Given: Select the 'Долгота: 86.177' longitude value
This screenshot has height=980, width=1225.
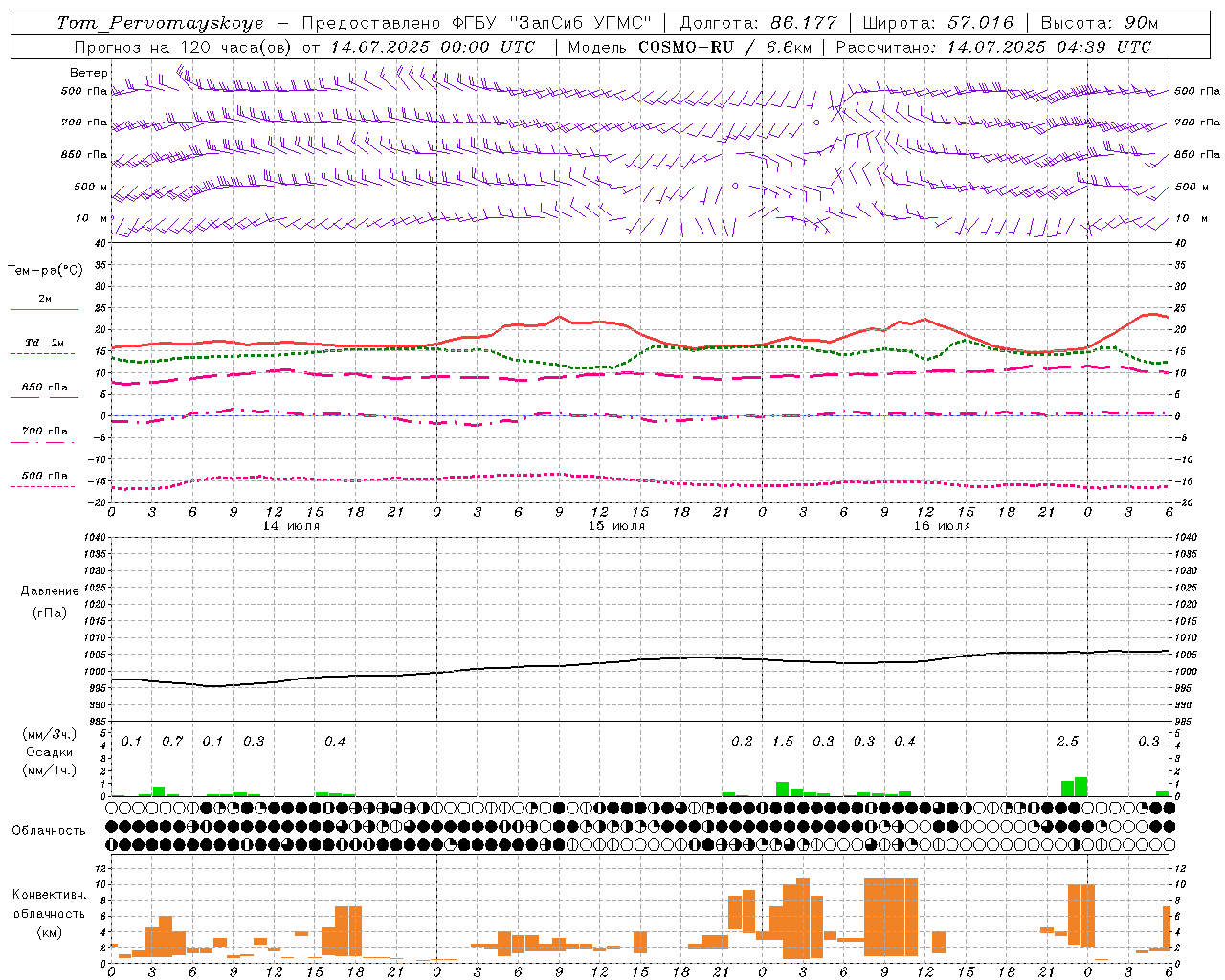Looking at the screenshot, I should pos(758,23).
